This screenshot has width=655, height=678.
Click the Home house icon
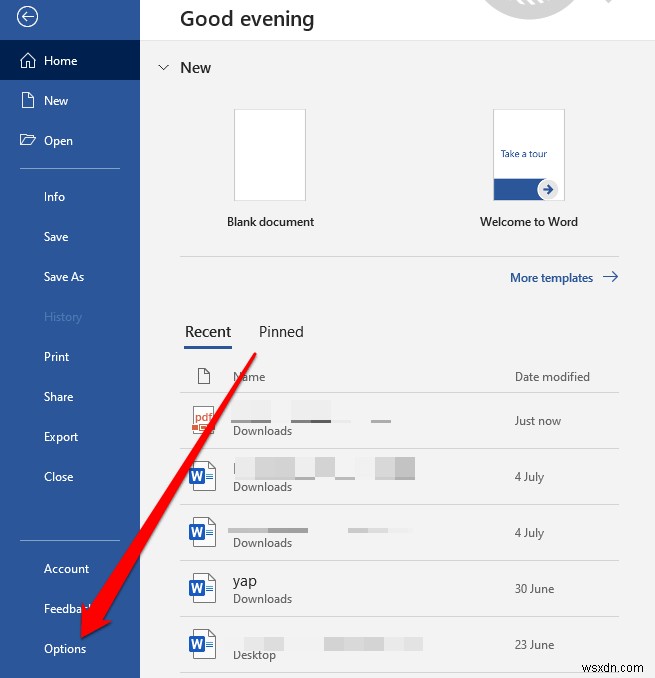pos(28,61)
